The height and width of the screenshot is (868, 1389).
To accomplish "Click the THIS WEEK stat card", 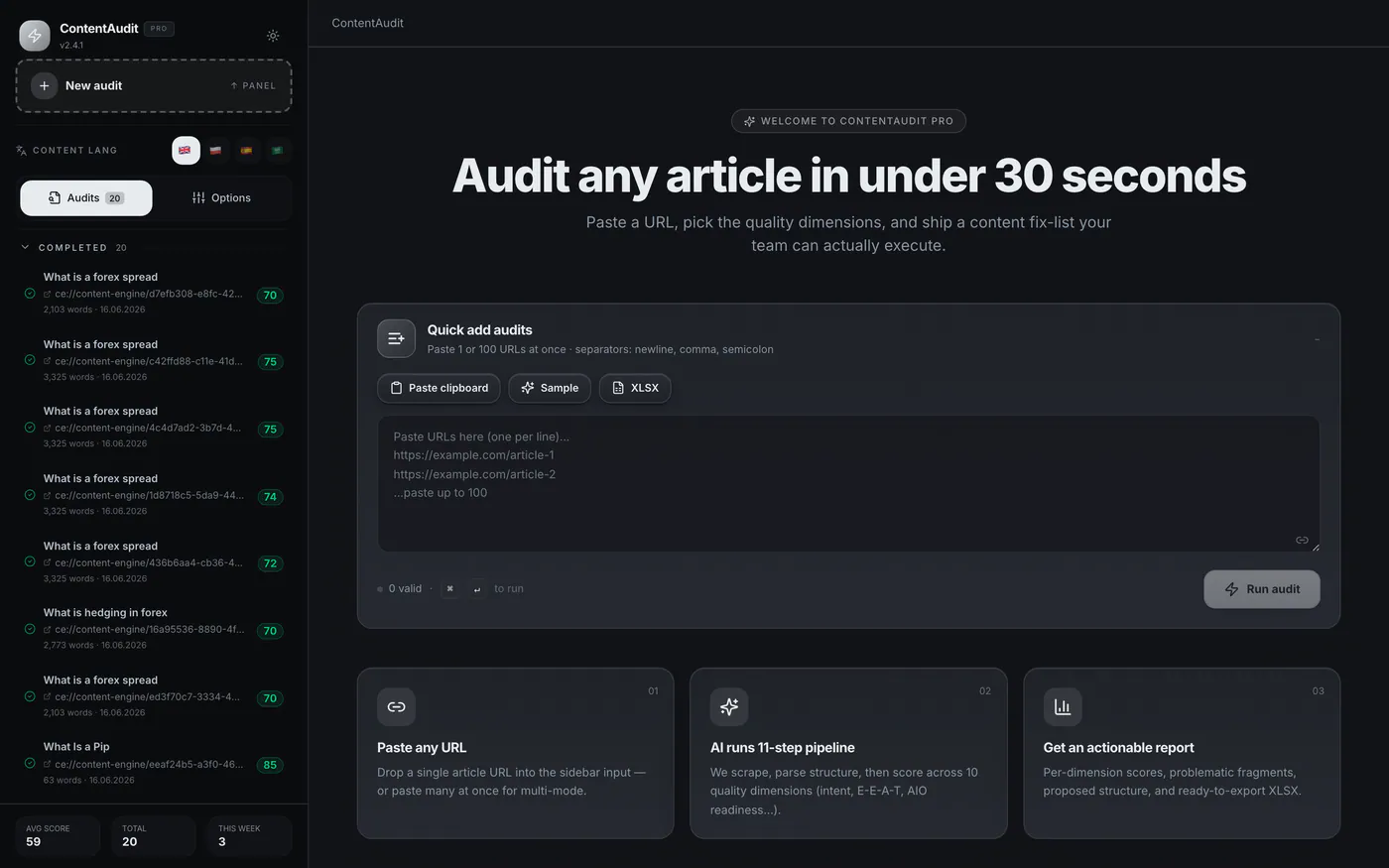I will [x=250, y=835].
